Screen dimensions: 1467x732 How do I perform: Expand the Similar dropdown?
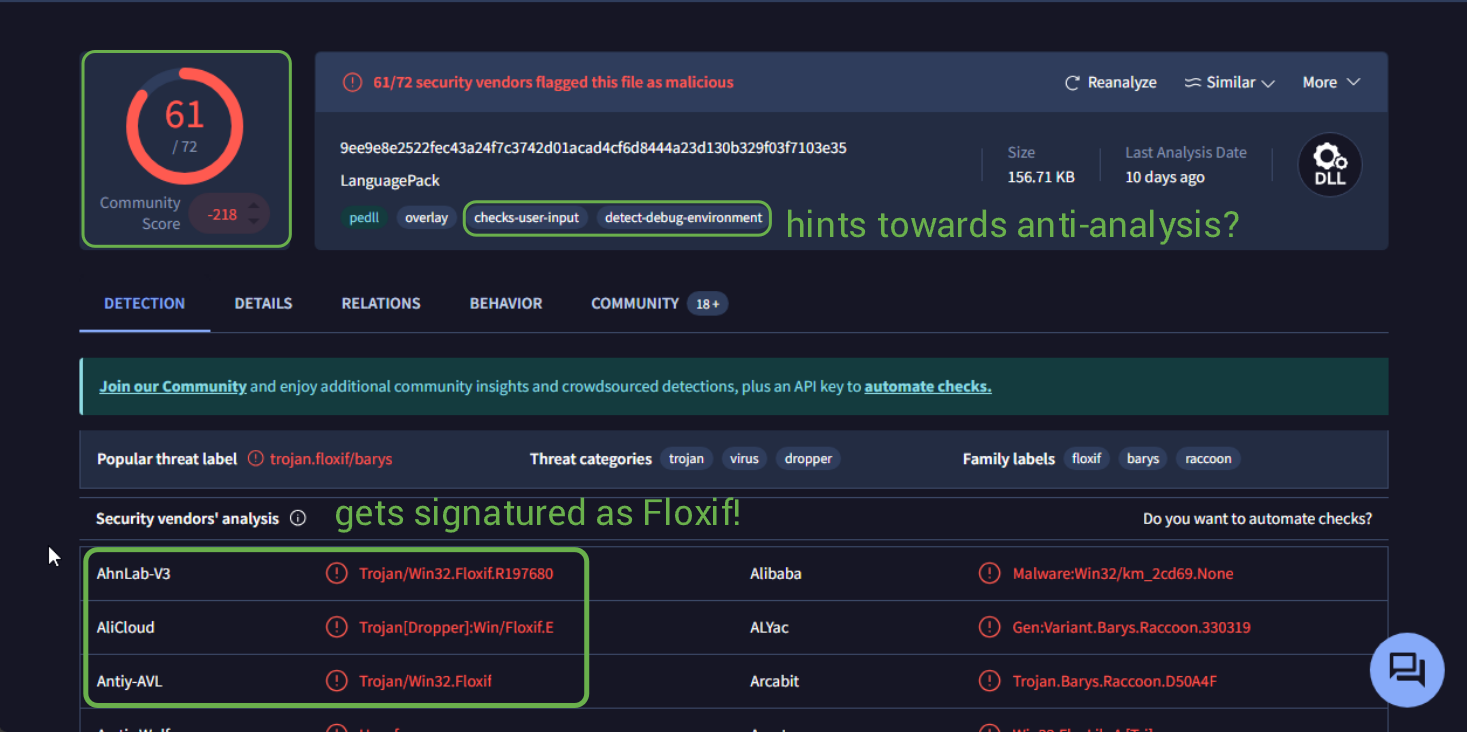tap(1229, 83)
